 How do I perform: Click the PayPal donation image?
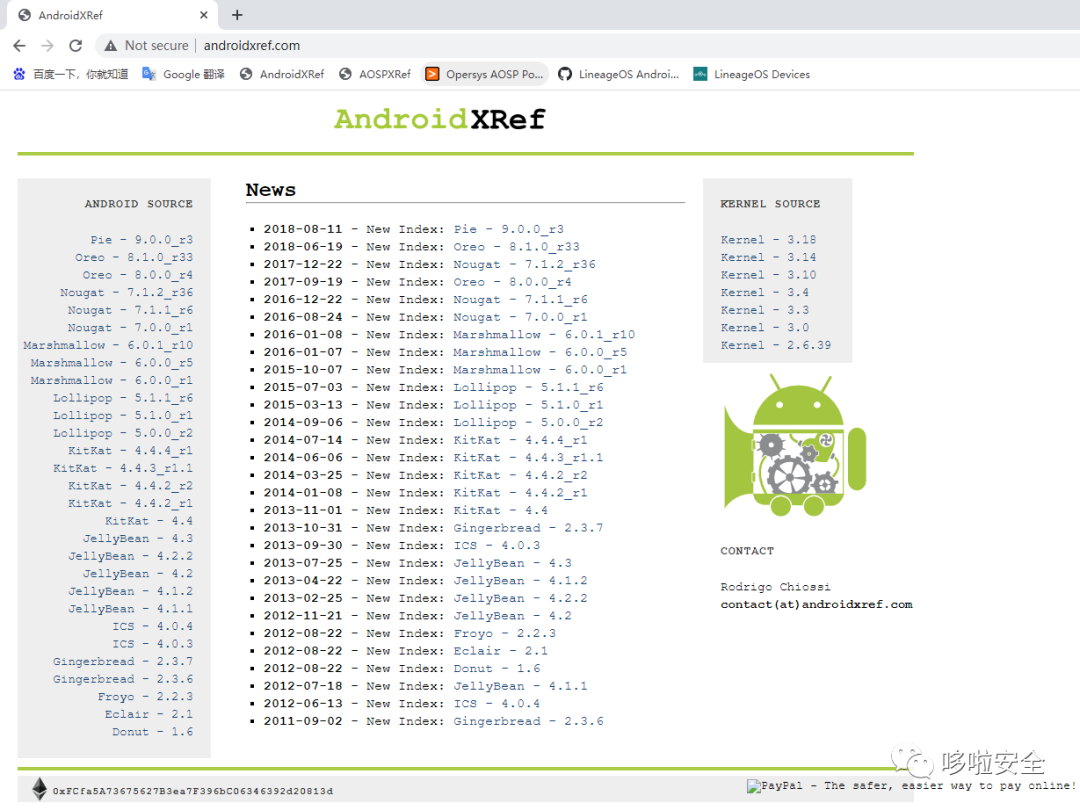coord(912,785)
